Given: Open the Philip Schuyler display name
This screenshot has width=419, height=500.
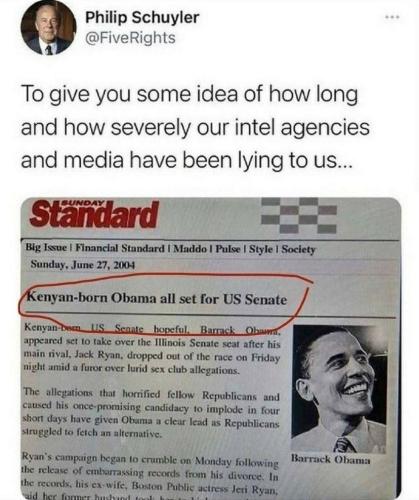Looking at the screenshot, I should tap(142, 17).
